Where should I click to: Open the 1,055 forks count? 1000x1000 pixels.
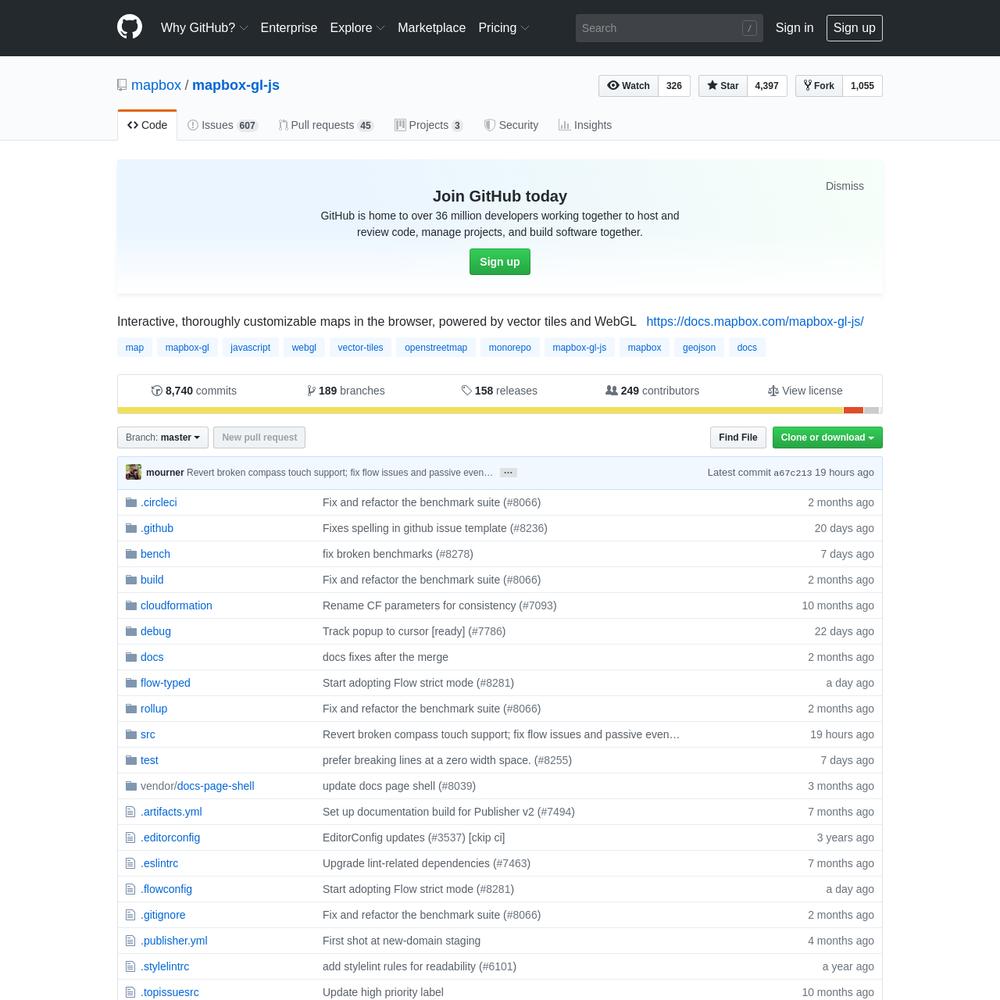click(862, 85)
